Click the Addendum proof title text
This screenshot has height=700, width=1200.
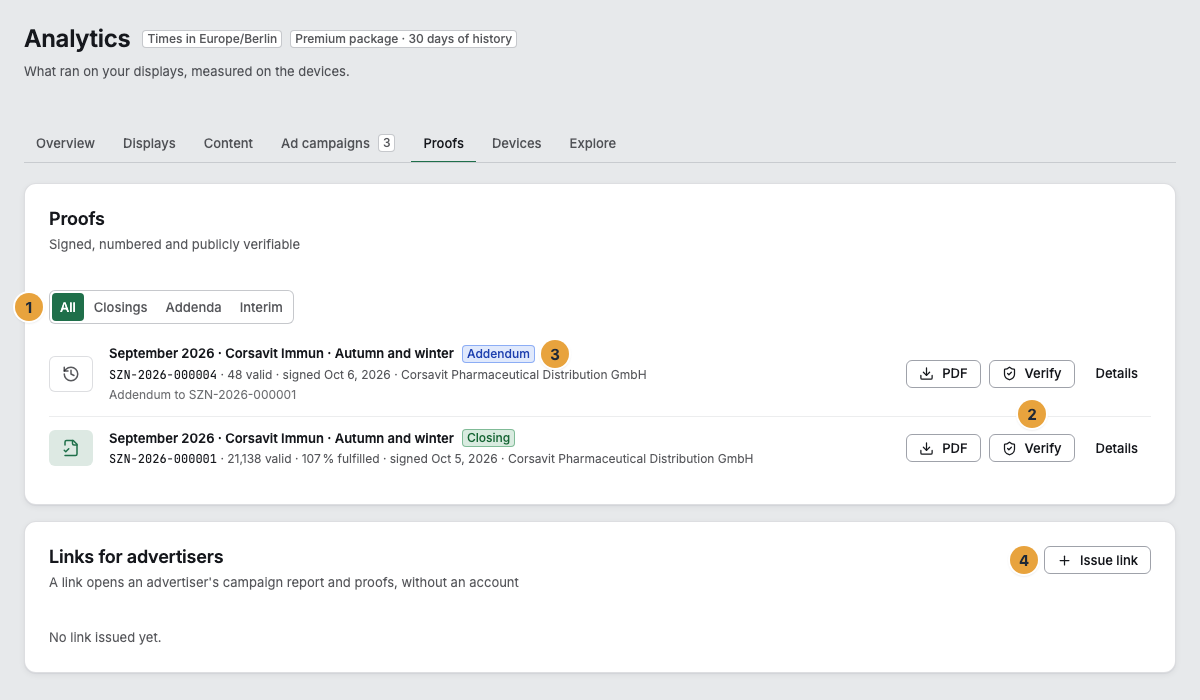click(x=281, y=354)
